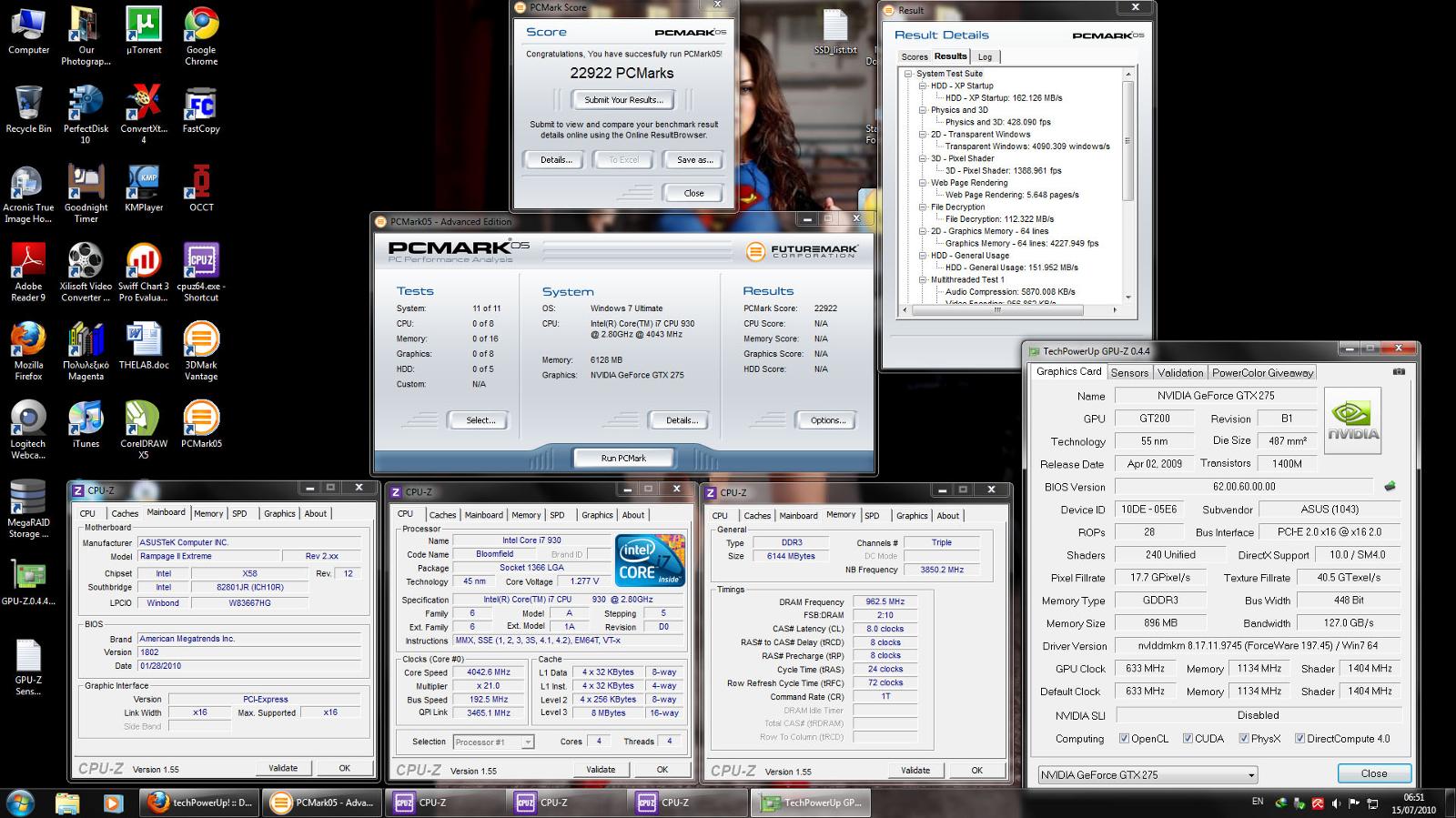This screenshot has width=1456, height=818.
Task: Open iTunes desktop shortcut
Action: tap(86, 425)
